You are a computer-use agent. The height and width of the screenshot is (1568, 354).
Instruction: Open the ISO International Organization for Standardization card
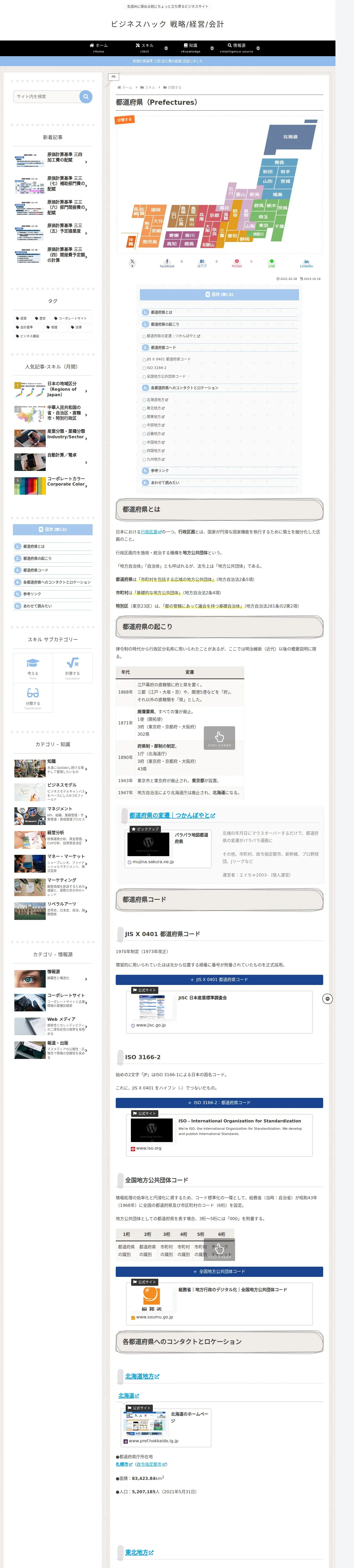219,1135
